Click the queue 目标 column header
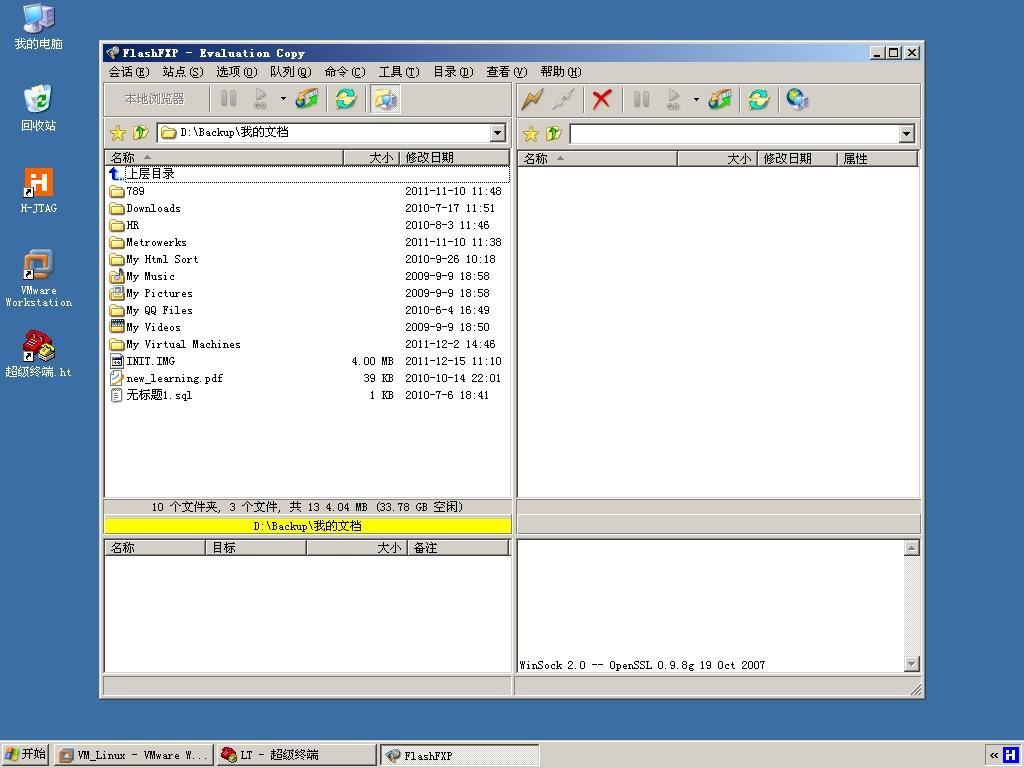 (x=255, y=547)
